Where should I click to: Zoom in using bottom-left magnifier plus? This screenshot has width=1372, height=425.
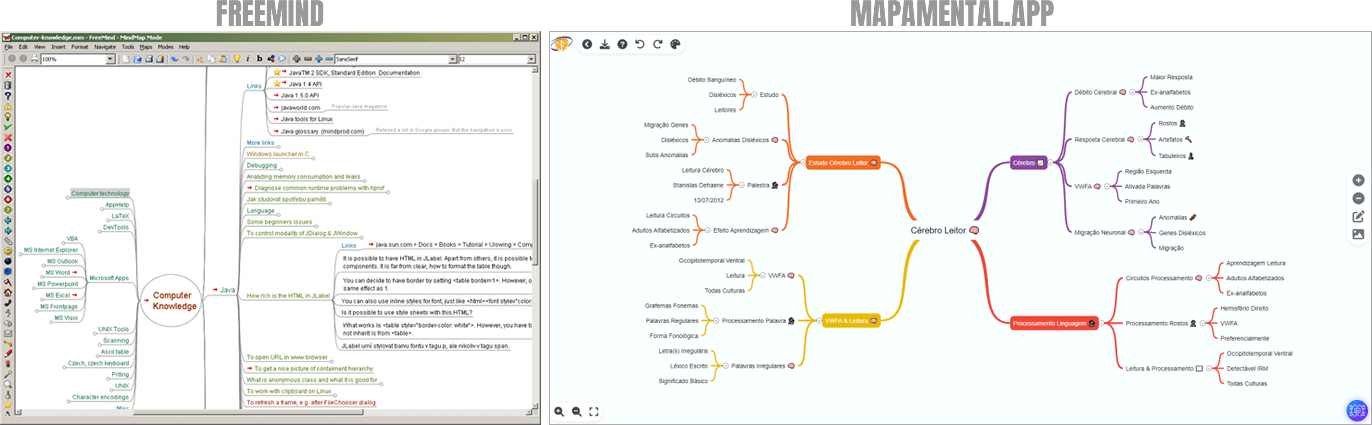tap(560, 411)
